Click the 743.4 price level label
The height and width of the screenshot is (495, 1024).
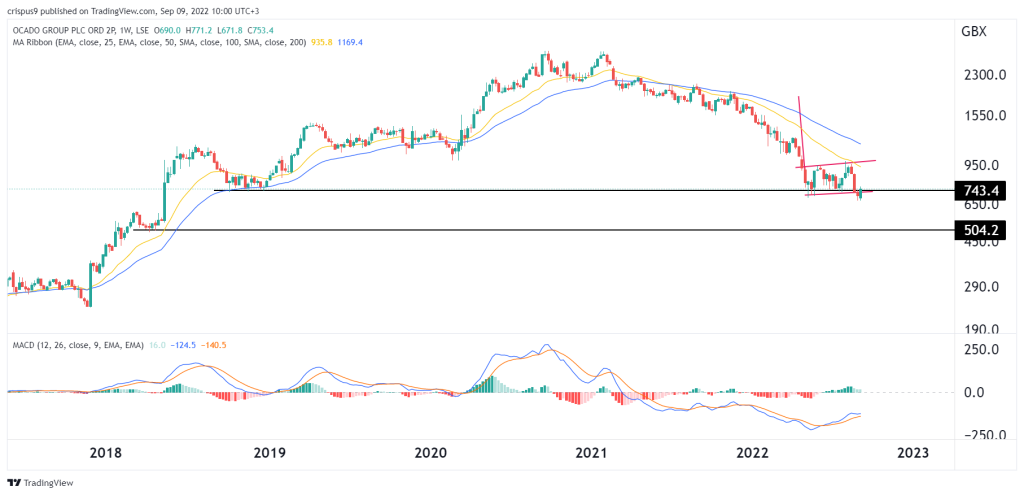tap(980, 191)
